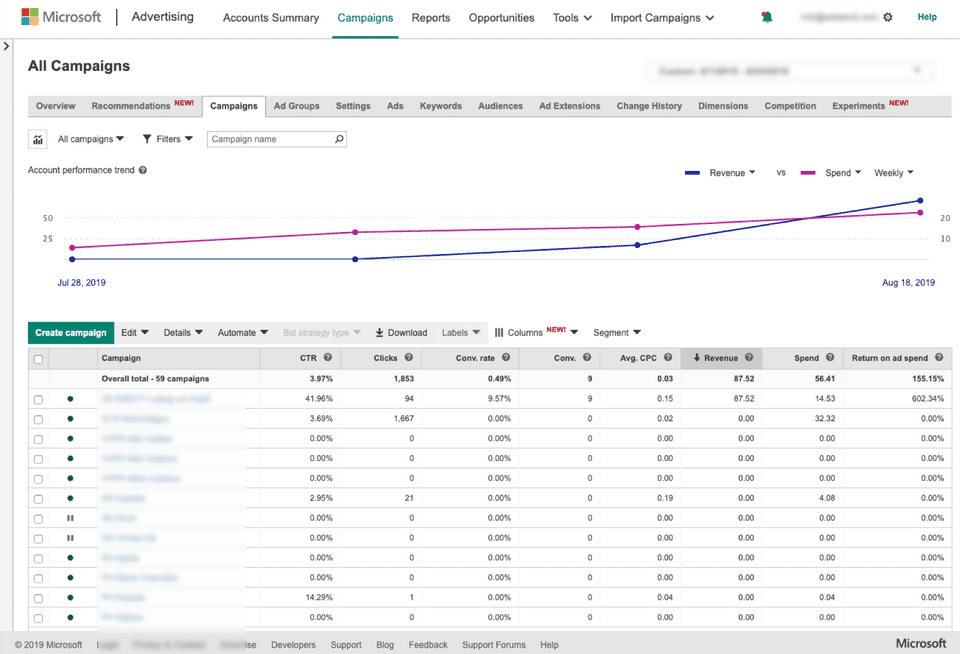The image size is (960, 654).
Task: Click the CTR column help icon
Action: [x=328, y=358]
